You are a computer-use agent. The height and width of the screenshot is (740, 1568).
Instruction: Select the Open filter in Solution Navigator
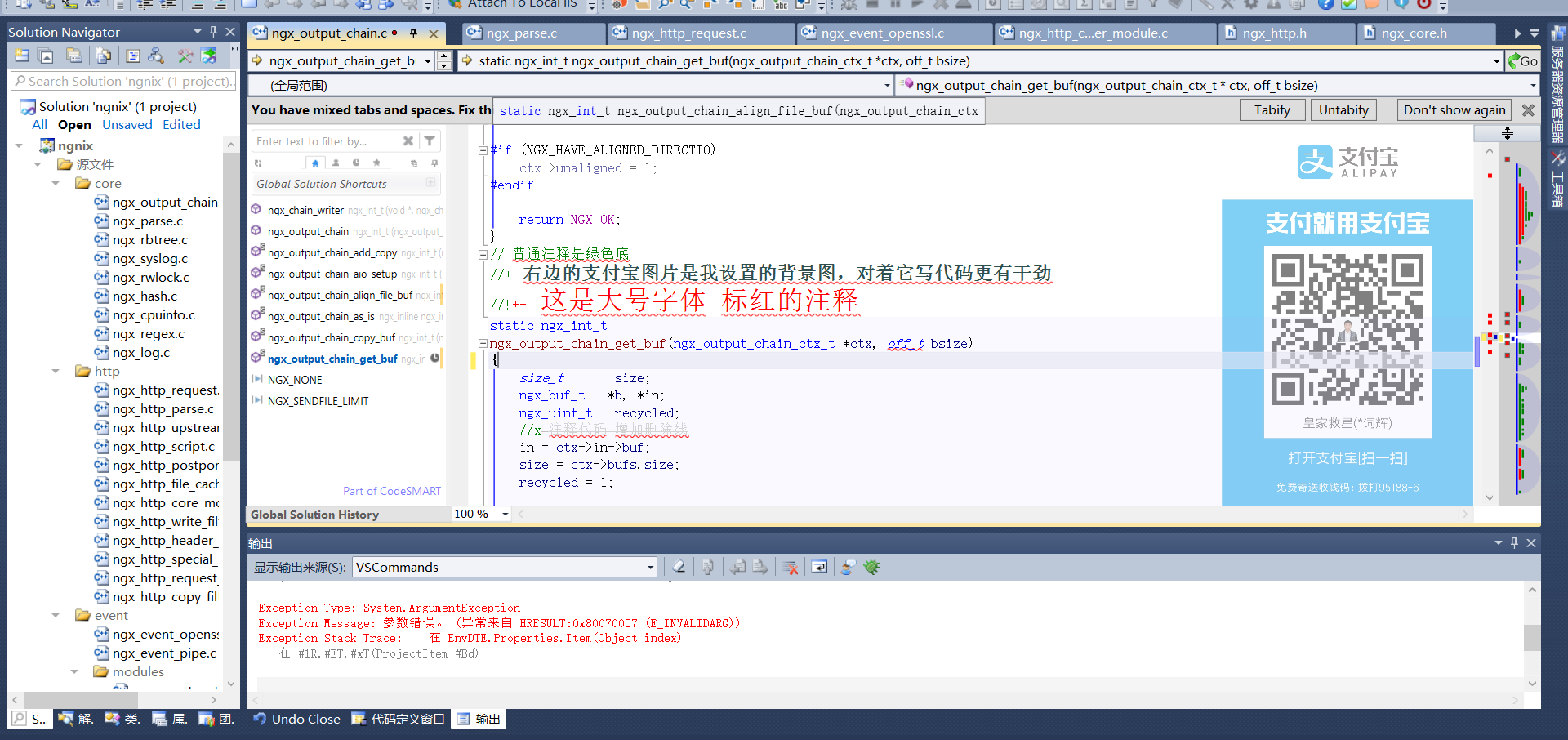(x=74, y=125)
